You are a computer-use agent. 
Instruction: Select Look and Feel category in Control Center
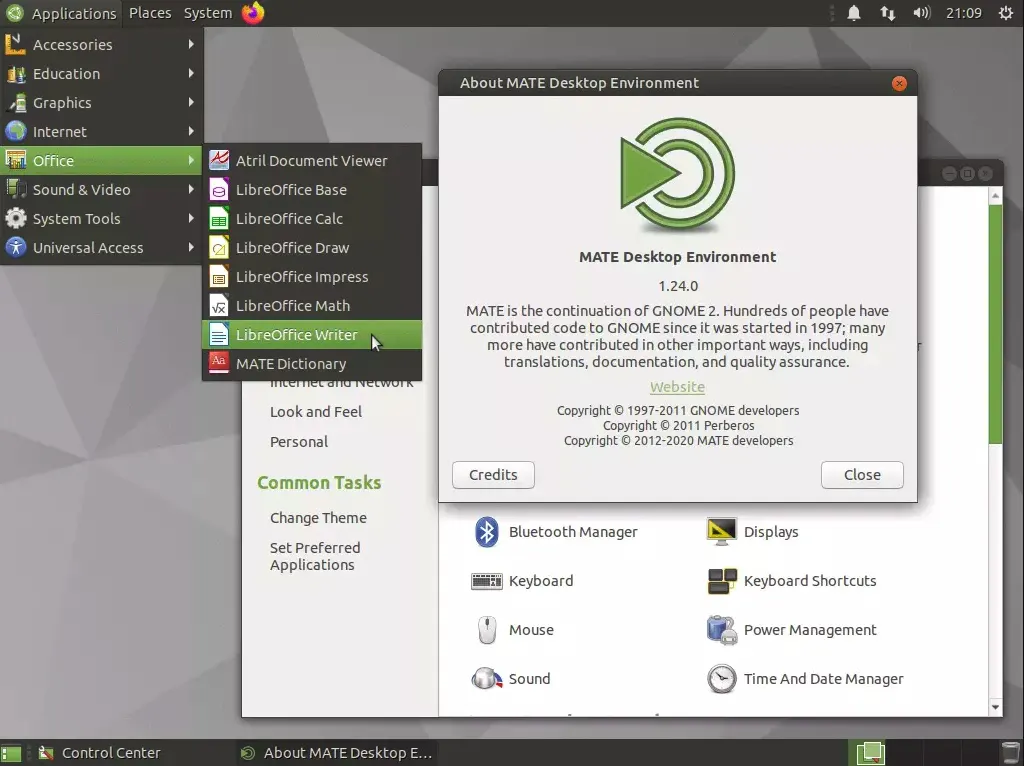pos(316,412)
